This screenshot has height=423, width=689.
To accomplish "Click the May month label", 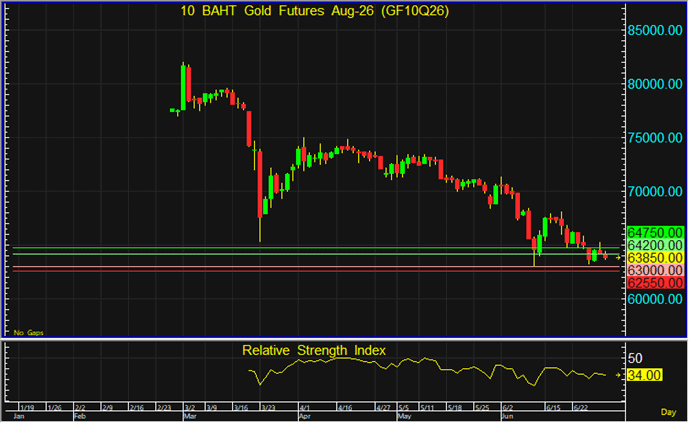I will pos(404,416).
